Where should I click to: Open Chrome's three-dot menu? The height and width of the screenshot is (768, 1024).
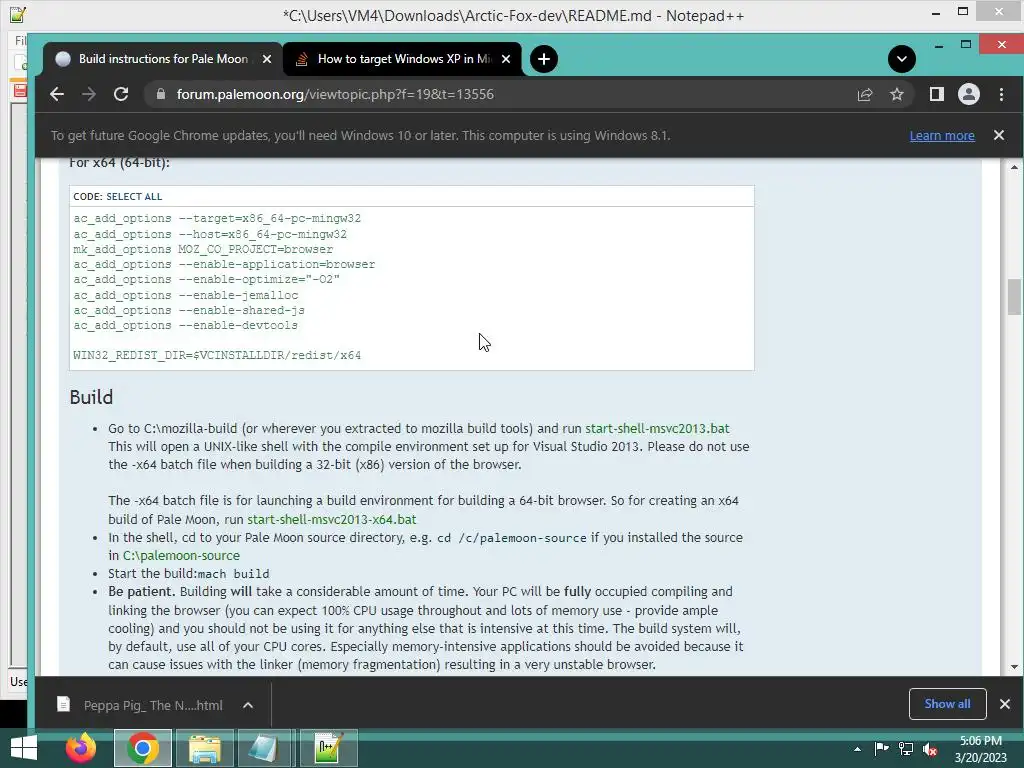point(1001,94)
